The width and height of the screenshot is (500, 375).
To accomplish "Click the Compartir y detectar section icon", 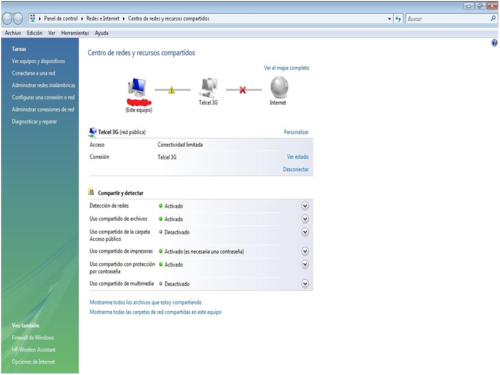I will coord(91,192).
